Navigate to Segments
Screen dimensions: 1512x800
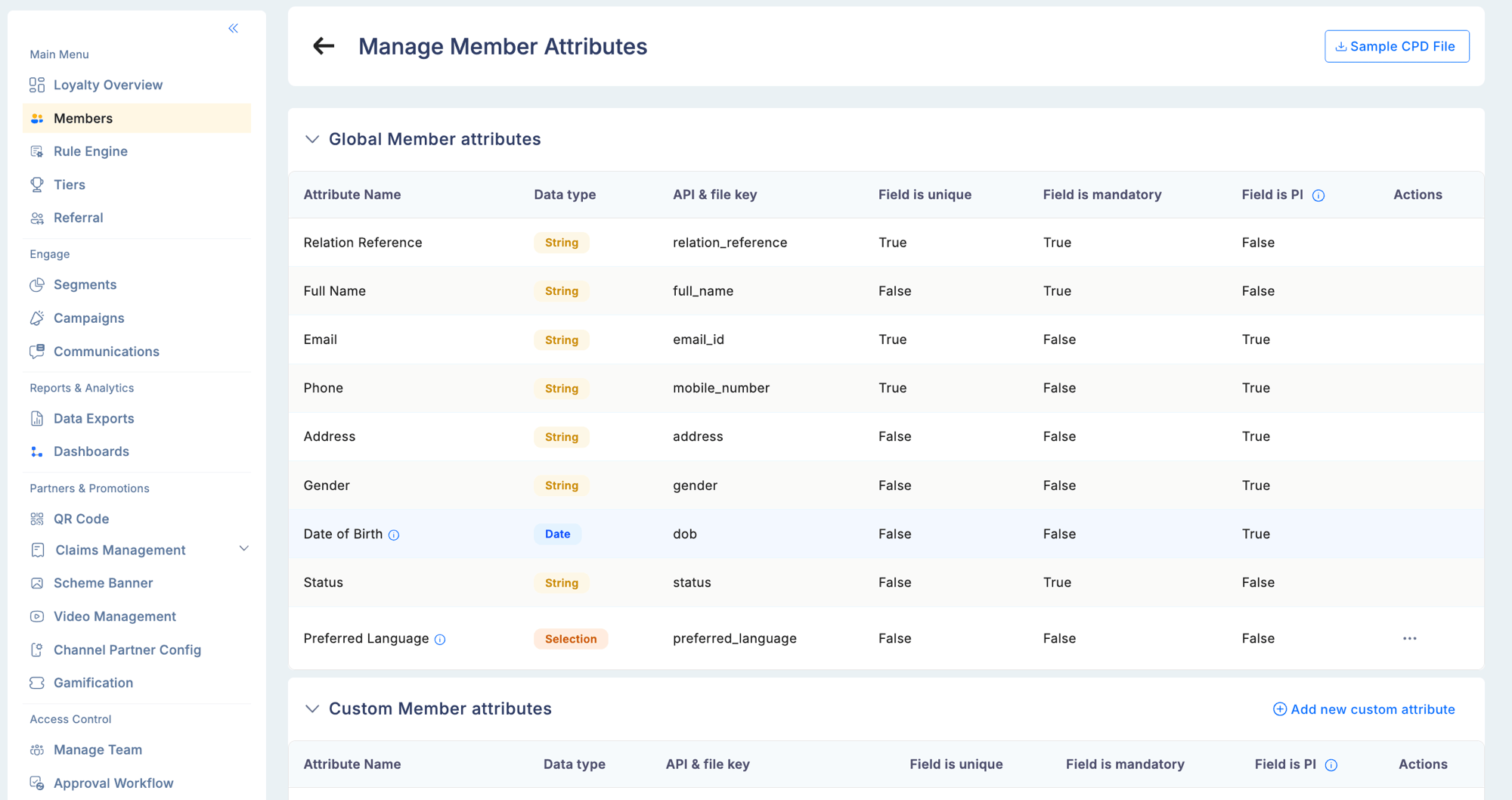85,285
